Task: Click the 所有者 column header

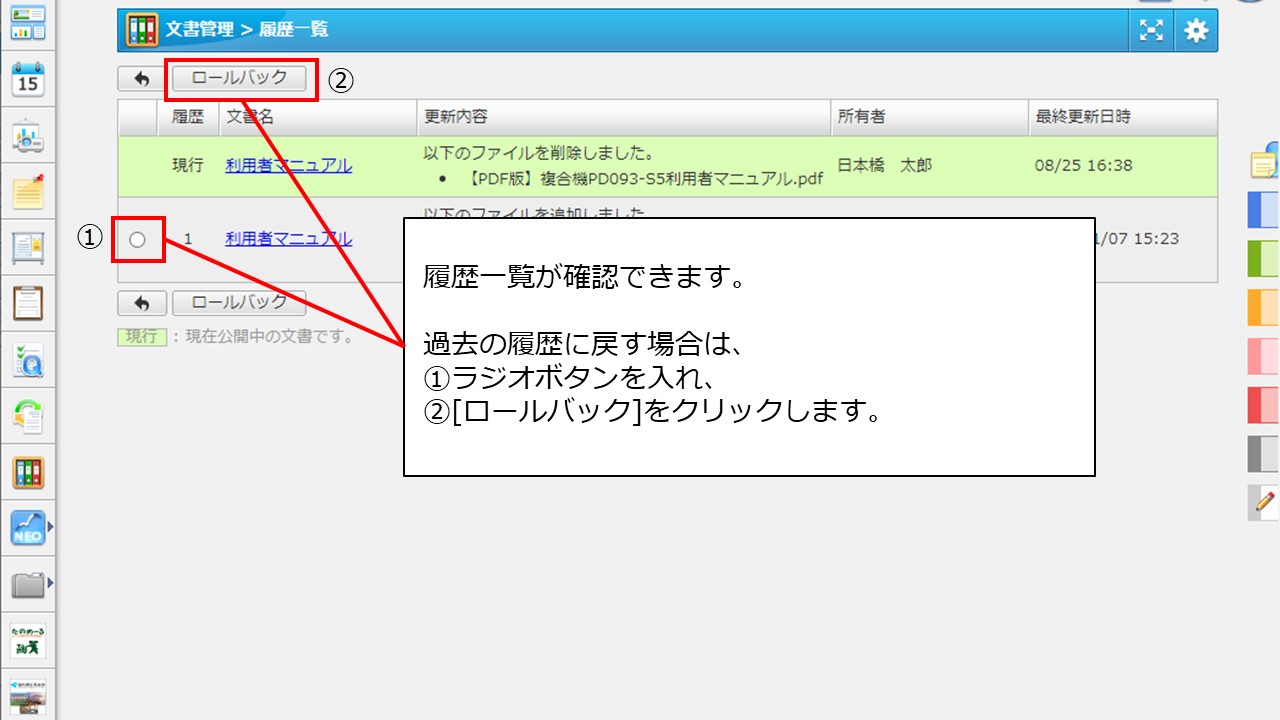Action: tap(929, 117)
